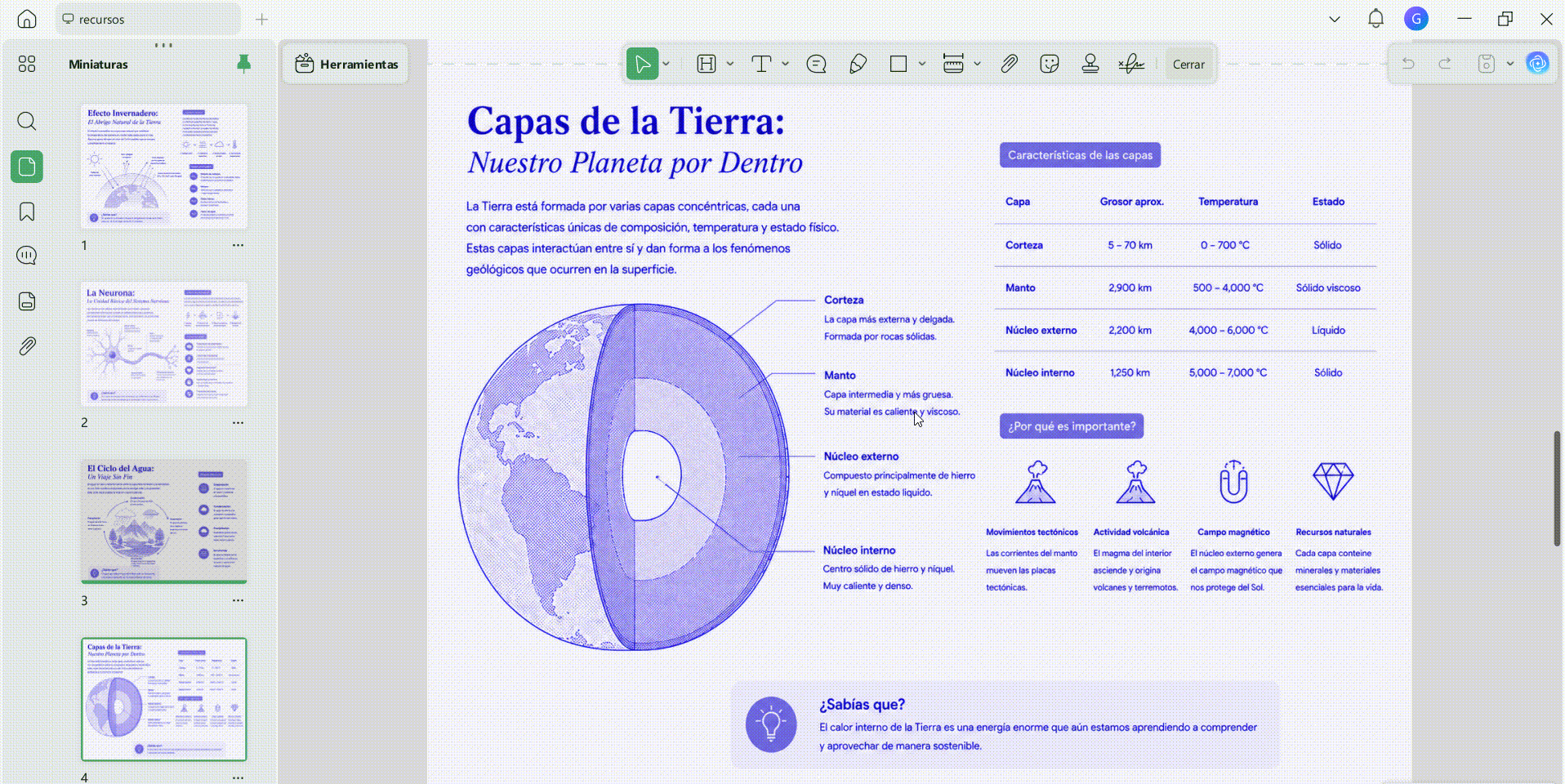The height and width of the screenshot is (784, 1565).
Task: Open more options for page 2
Action: [x=238, y=423]
